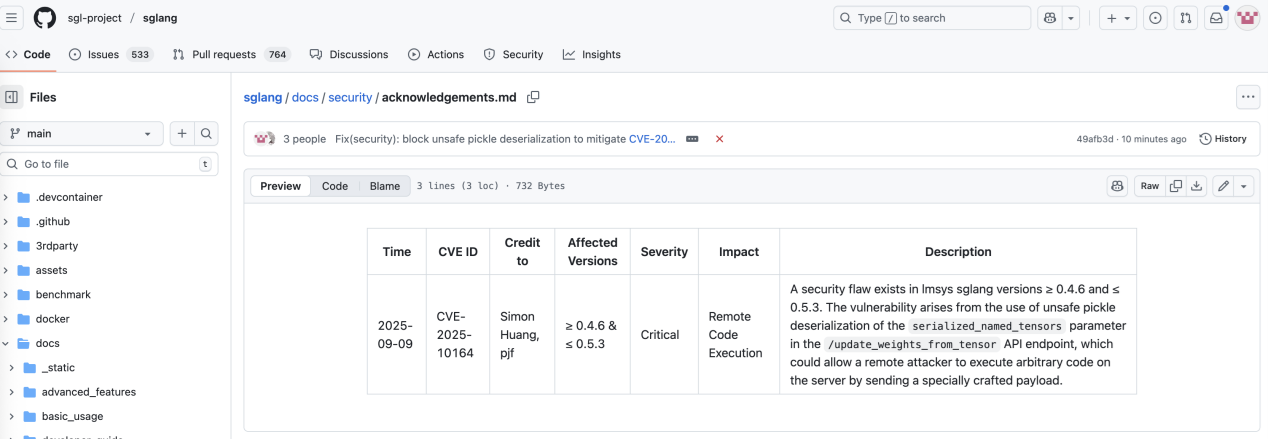Collapse the Files side panel
Screen dimensions: 1268x439
(x=12, y=97)
